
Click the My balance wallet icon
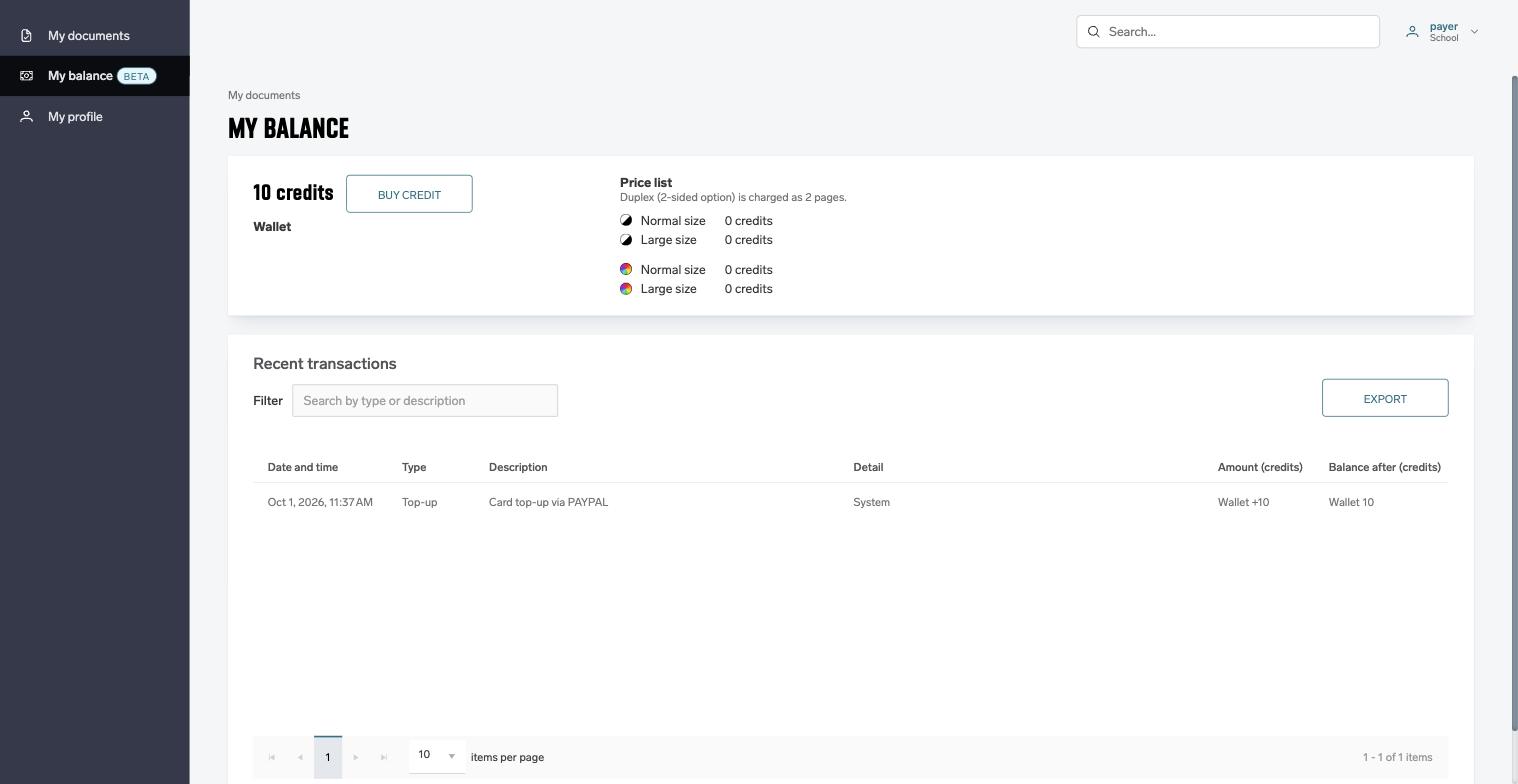pos(27,76)
